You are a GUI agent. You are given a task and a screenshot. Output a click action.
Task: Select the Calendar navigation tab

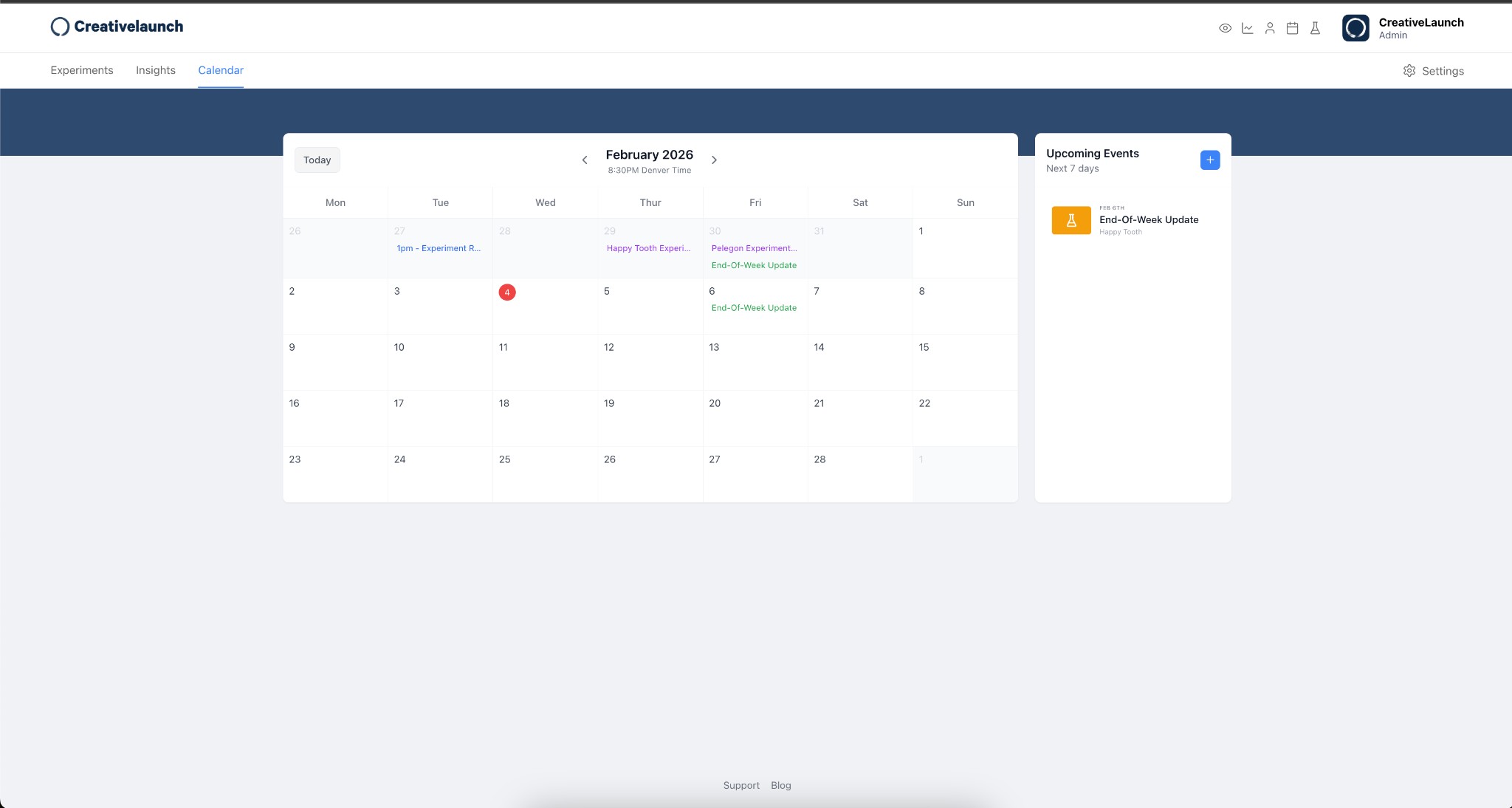click(x=220, y=70)
